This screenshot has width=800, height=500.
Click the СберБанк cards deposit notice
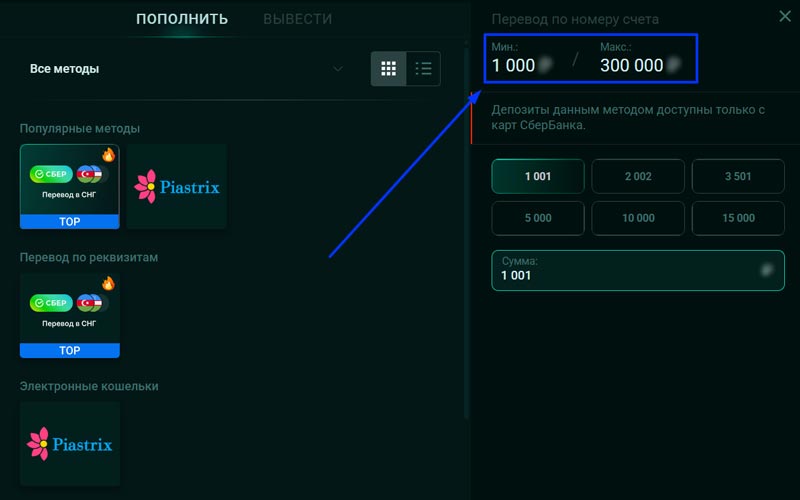click(628, 117)
